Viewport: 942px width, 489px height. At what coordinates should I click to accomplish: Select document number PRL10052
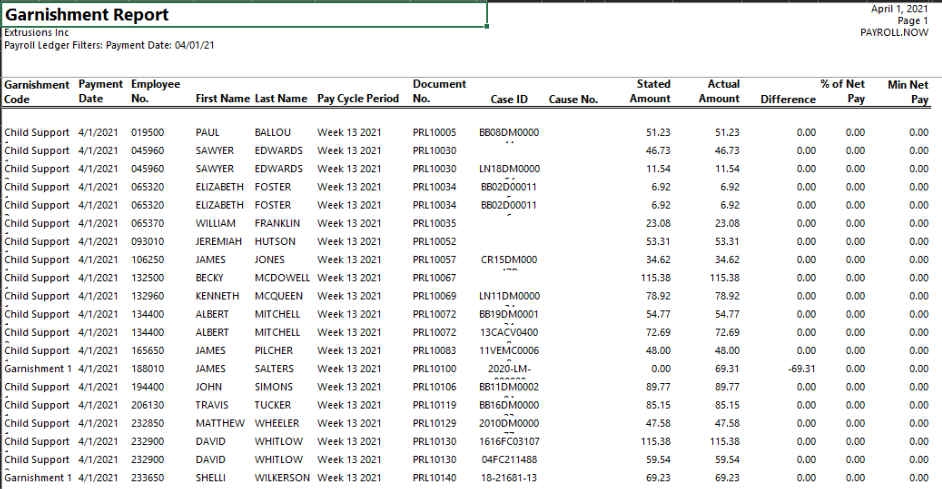(434, 241)
